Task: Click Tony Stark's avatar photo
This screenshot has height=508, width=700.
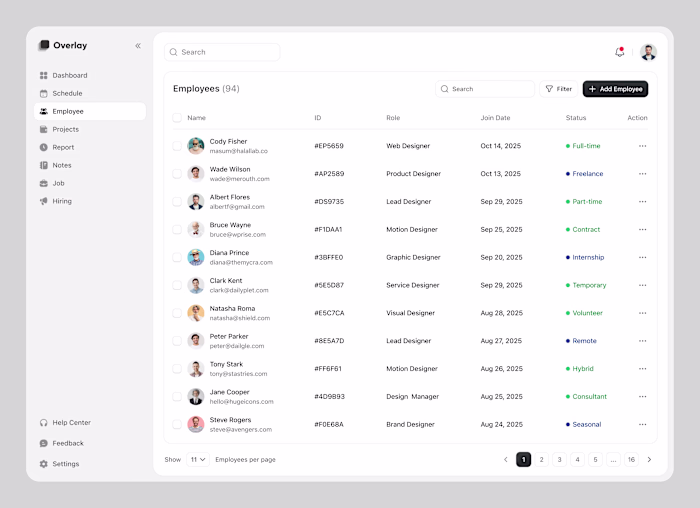Action: [196, 369]
